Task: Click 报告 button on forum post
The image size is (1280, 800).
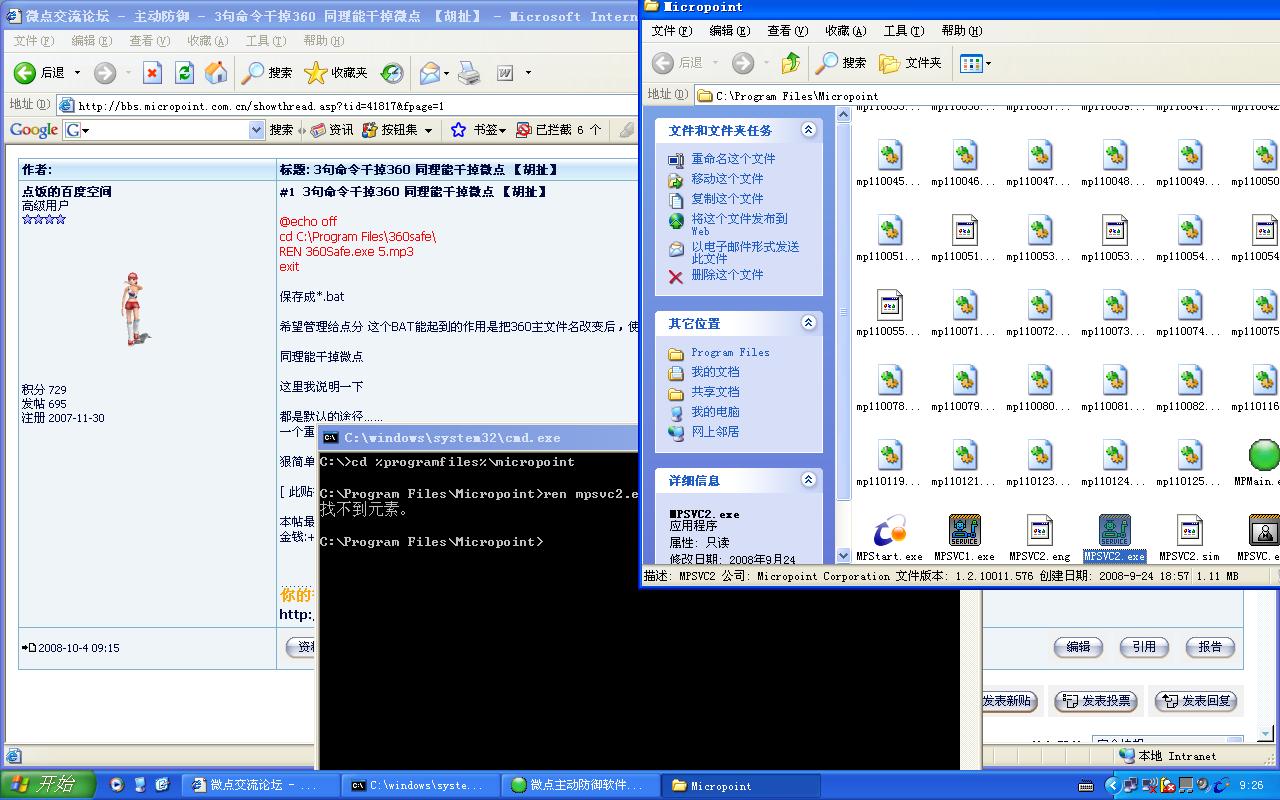Action: (1210, 647)
